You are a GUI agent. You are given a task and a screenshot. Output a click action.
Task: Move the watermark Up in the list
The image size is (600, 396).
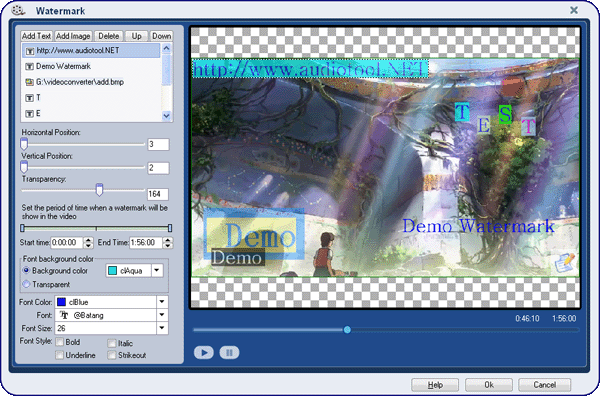137,36
